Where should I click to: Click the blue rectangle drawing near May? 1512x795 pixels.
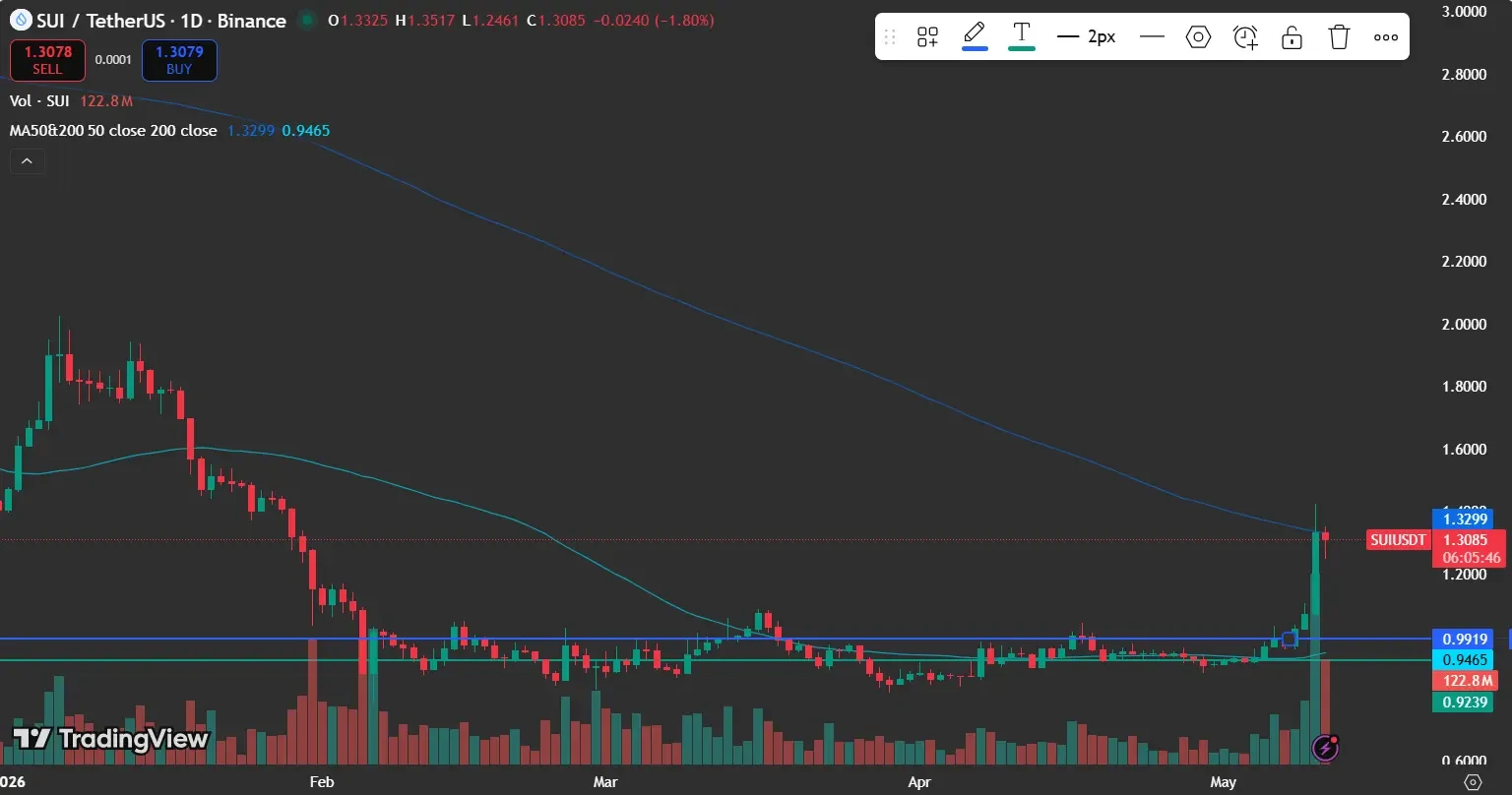pyautogui.click(x=1290, y=638)
